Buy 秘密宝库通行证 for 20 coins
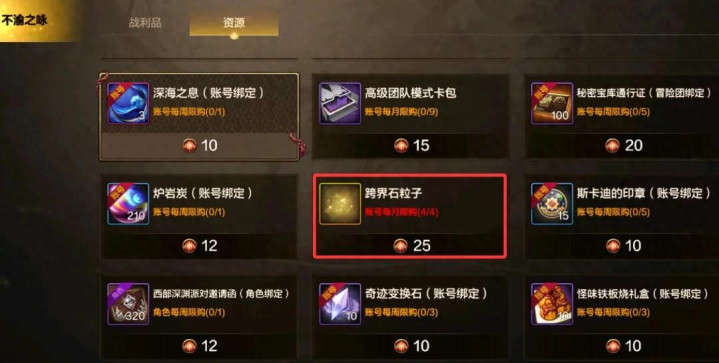The image size is (719, 363). coord(623,146)
